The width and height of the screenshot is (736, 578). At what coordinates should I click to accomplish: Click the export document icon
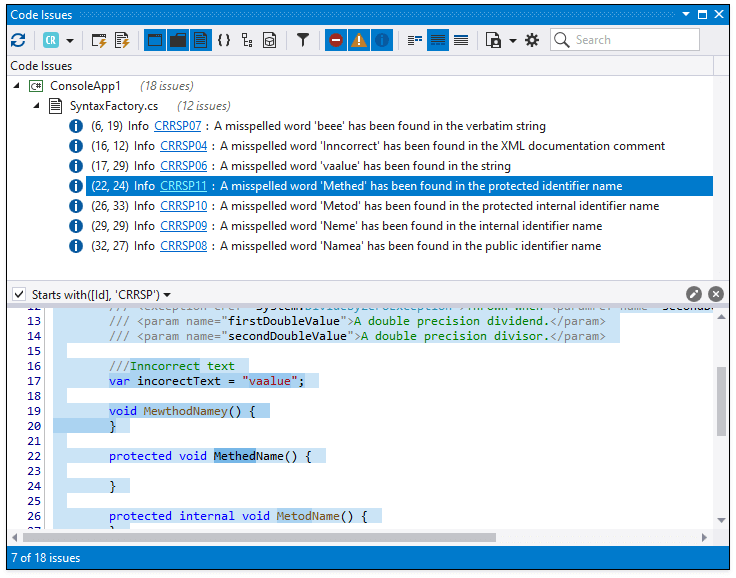point(493,40)
